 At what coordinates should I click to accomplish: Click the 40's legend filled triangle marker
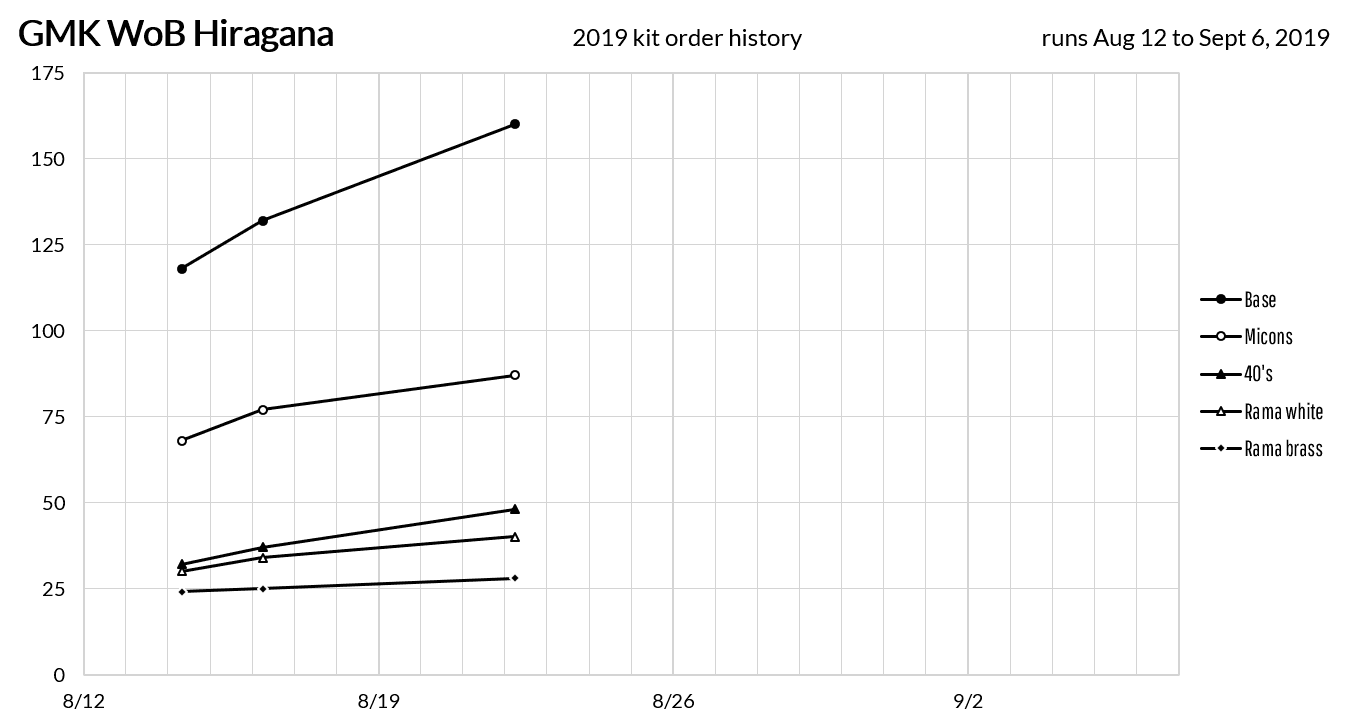point(1221,373)
